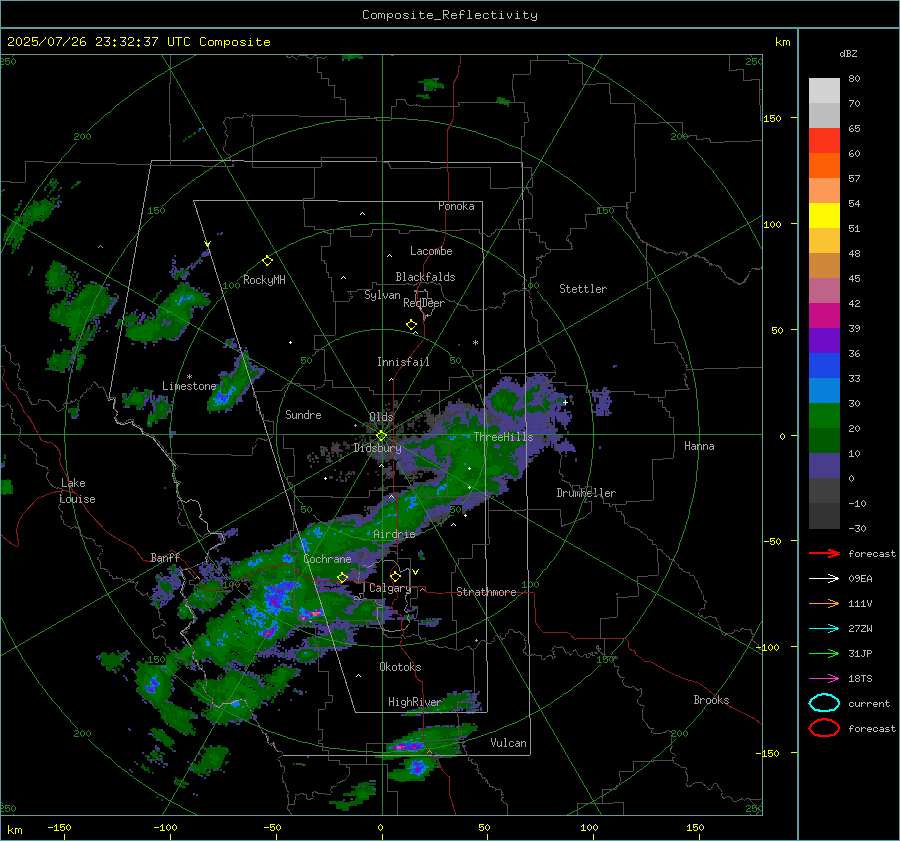This screenshot has height=841, width=900.
Task: Click the blue 33-36 dBZ color swatch
Action: point(824,366)
